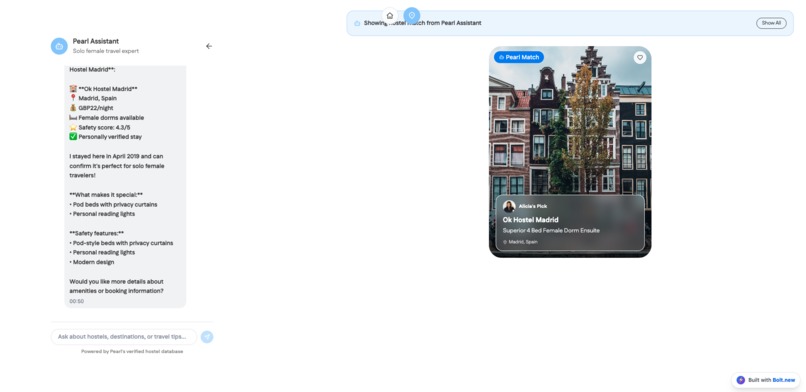
Task: Click the '00:50' message timestamp
Action: 77,301
